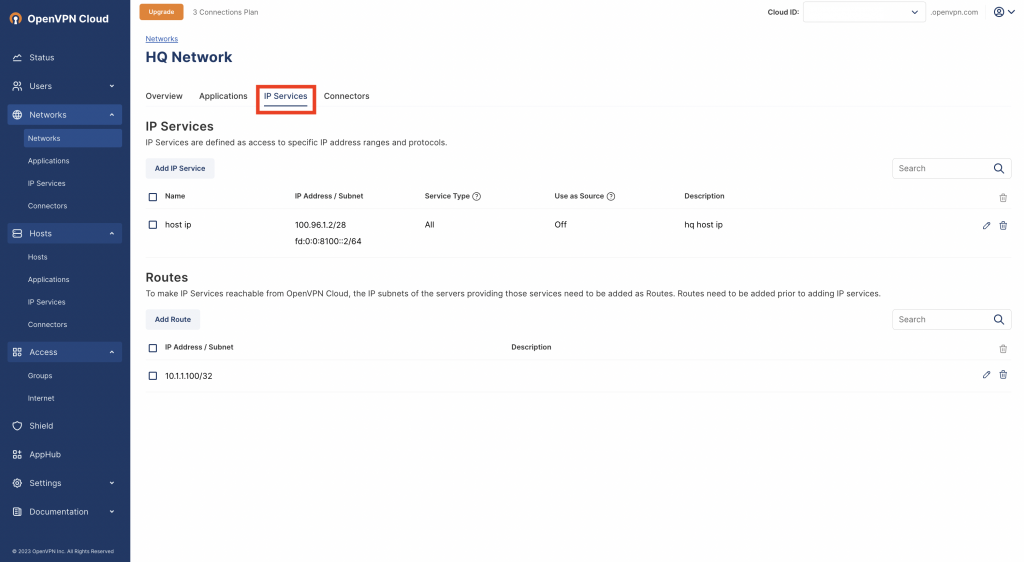1024x562 pixels.
Task: Open Groups under Access
Action: [40, 376]
